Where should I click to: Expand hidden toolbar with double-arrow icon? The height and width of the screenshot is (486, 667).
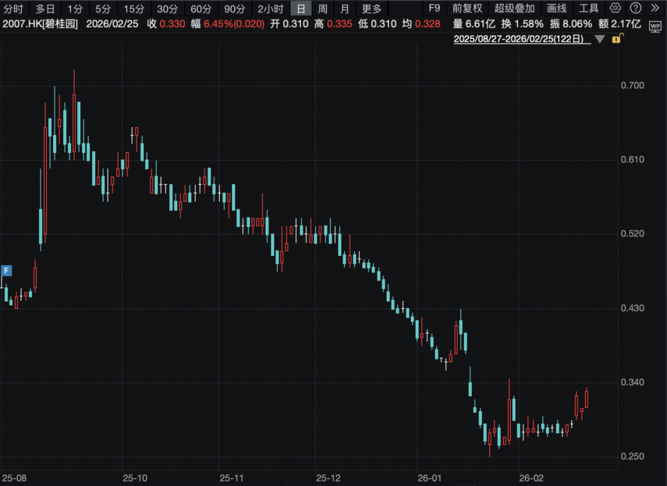click(655, 8)
